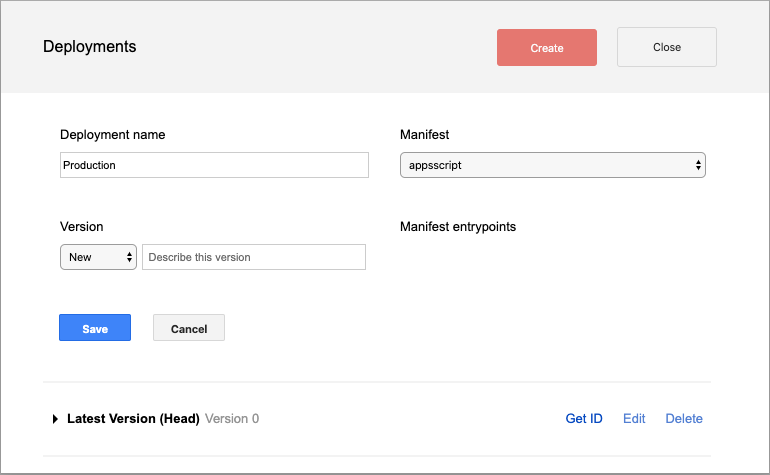770x475 pixels.
Task: Edit the Latest Version (Head) deployment
Action: click(634, 419)
